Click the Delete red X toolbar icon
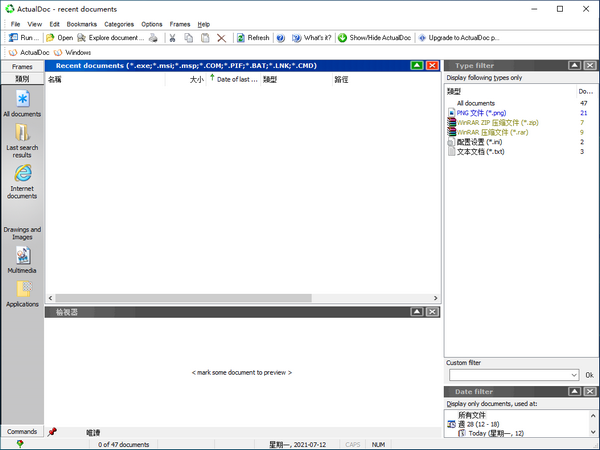600x450 pixels. tap(222, 38)
